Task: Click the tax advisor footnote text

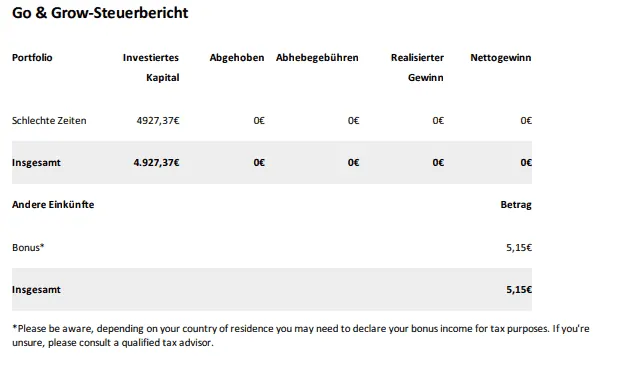Action: (301, 335)
